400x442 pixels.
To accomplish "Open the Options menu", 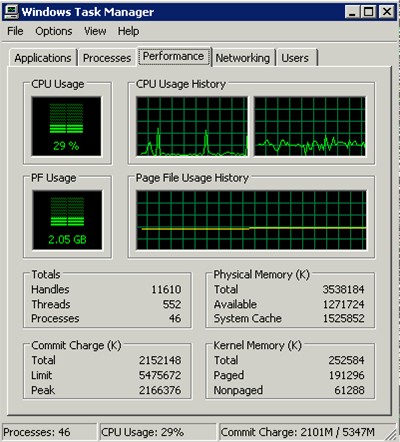I will point(54,31).
